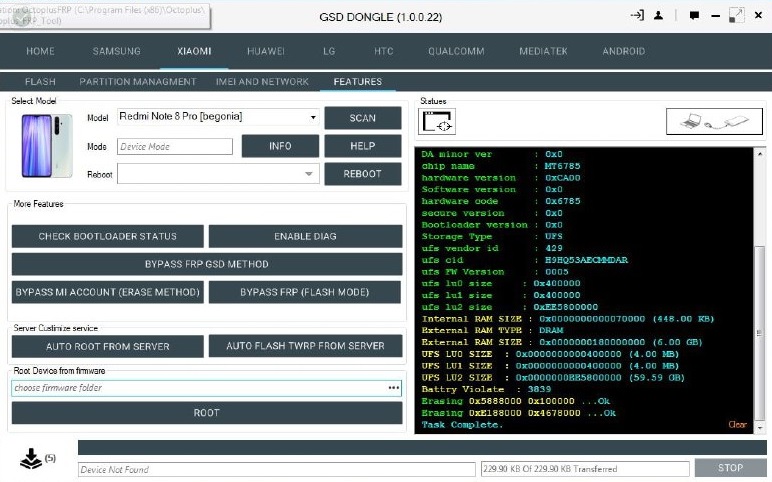Click the log console scrollbar thumb

760,332
